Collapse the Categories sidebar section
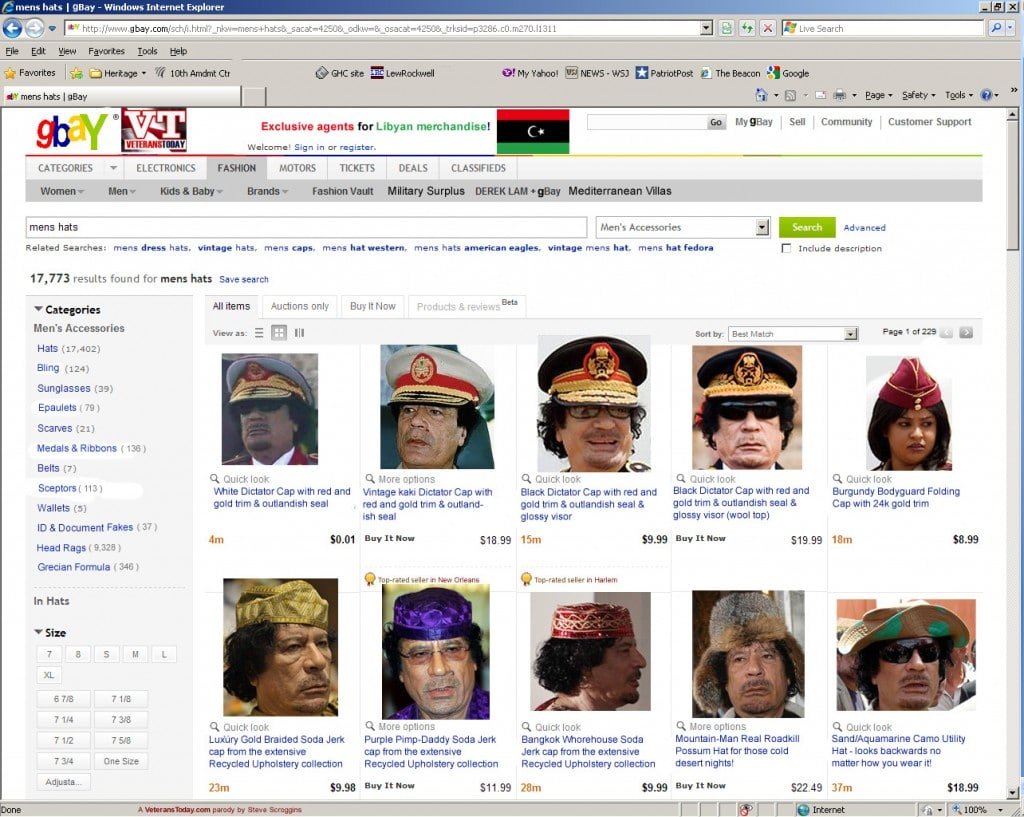 [x=39, y=309]
